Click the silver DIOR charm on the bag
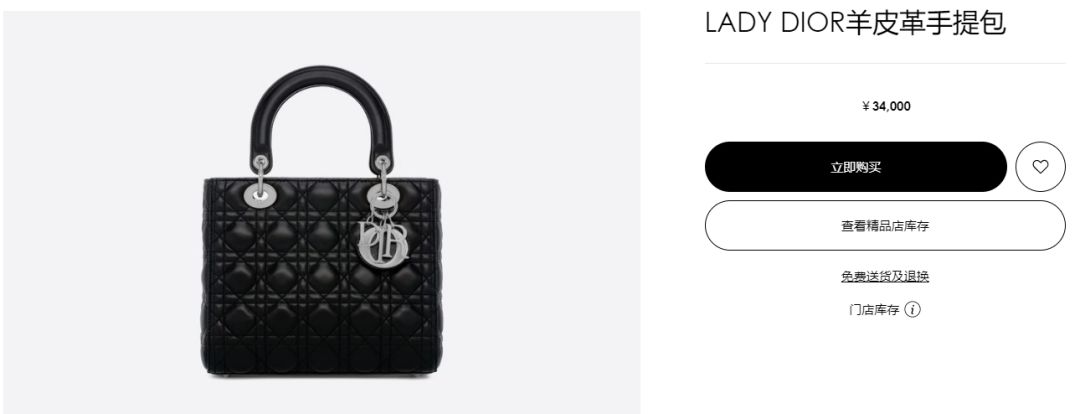Screen dimensions: 1080x414 click(x=383, y=242)
